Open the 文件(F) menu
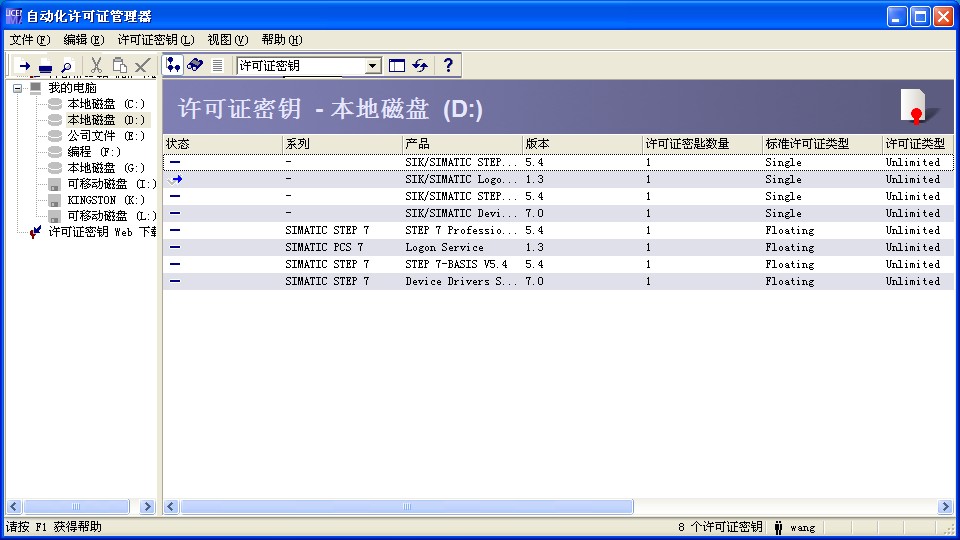960x540 pixels. [x=29, y=40]
